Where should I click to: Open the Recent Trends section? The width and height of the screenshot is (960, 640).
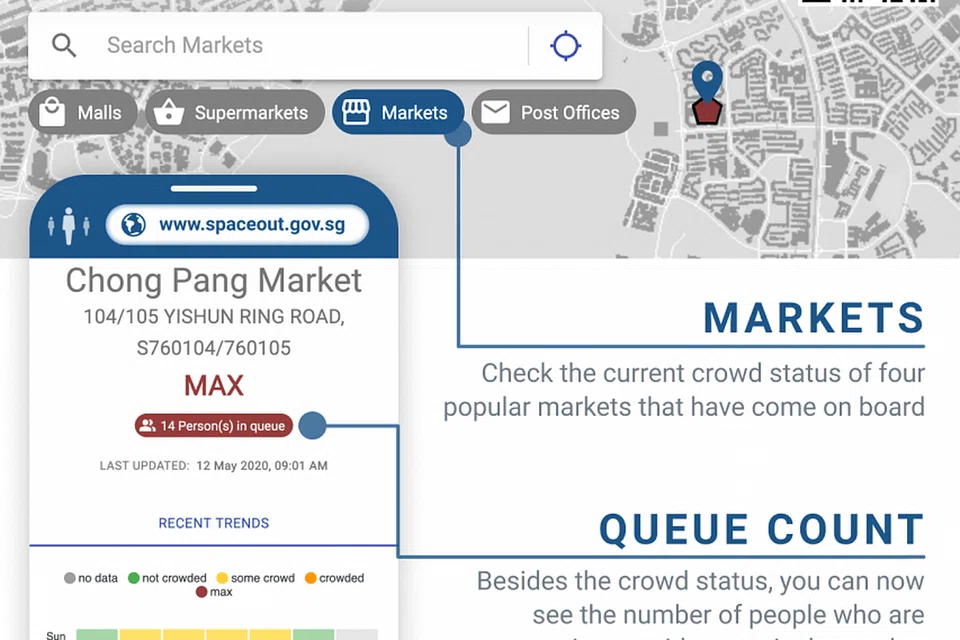click(214, 523)
